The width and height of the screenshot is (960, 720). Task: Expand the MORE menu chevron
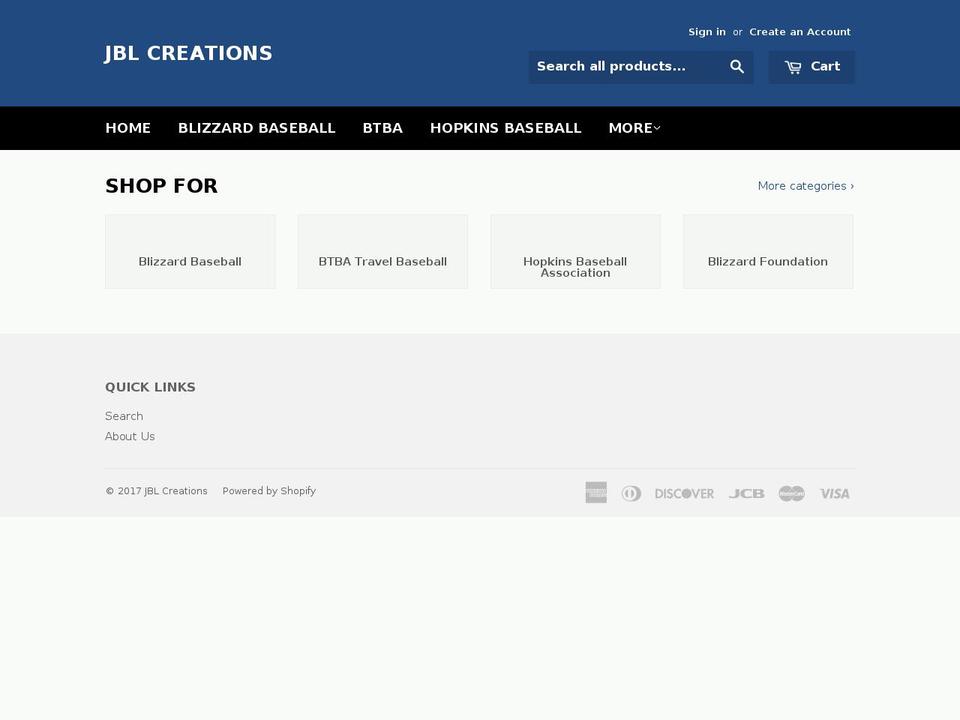tap(657, 128)
